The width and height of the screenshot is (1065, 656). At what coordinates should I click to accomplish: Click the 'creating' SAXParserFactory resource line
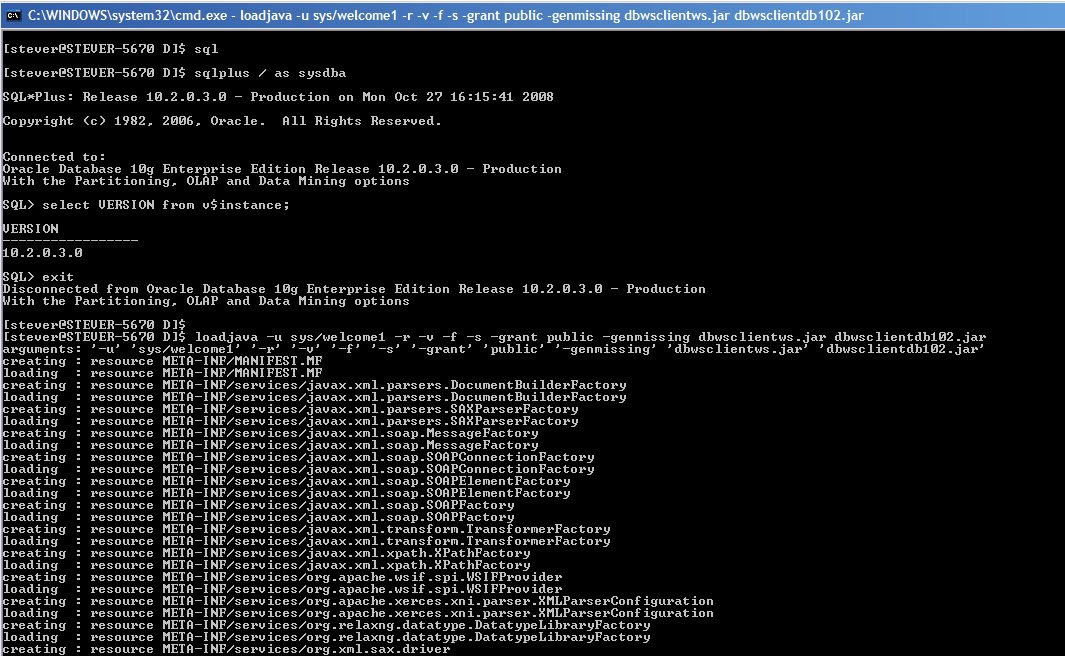pyautogui.click(x=291, y=409)
